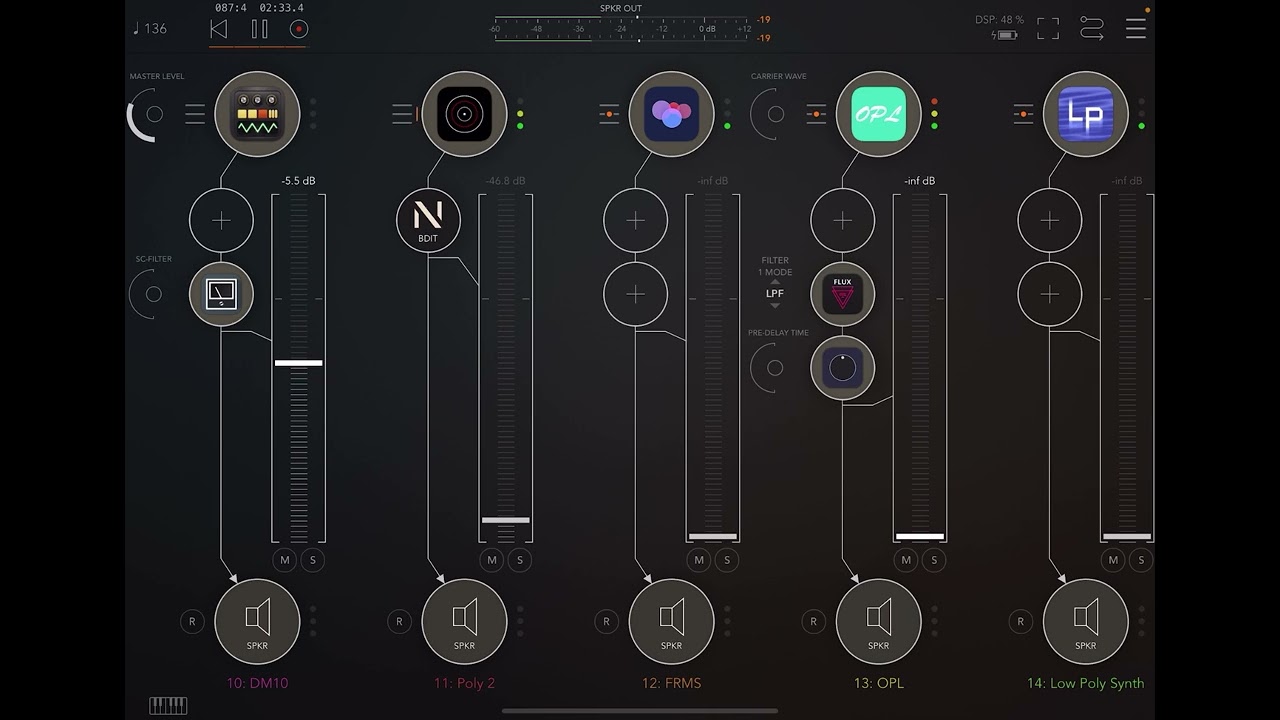Add first effect slot on DM10
1280x720 pixels.
[x=221, y=221]
